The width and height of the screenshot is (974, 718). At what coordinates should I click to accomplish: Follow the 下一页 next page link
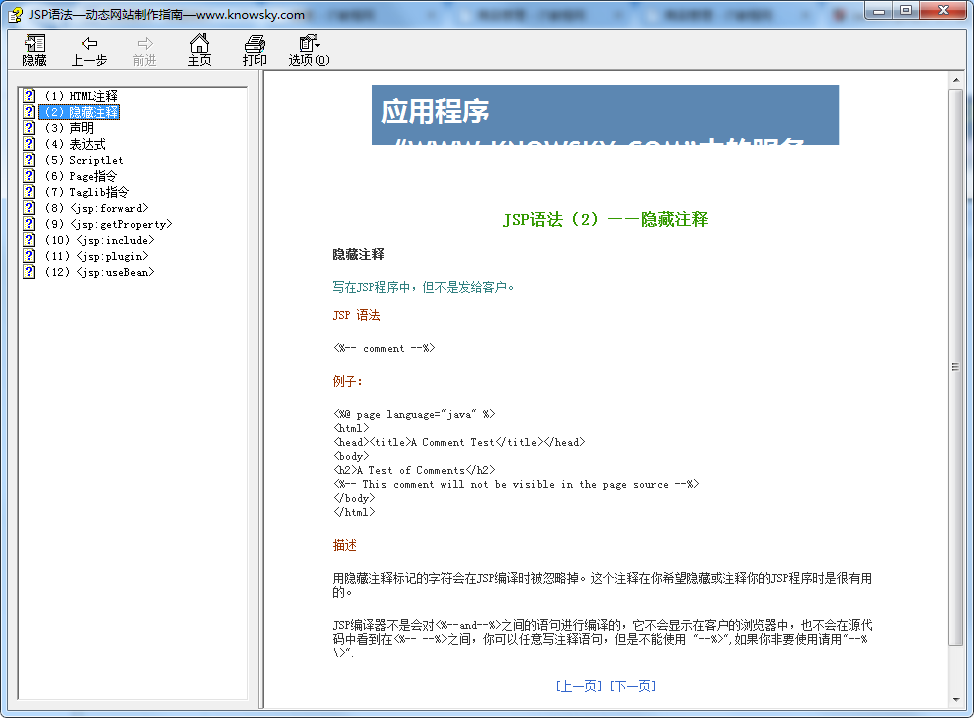point(633,686)
